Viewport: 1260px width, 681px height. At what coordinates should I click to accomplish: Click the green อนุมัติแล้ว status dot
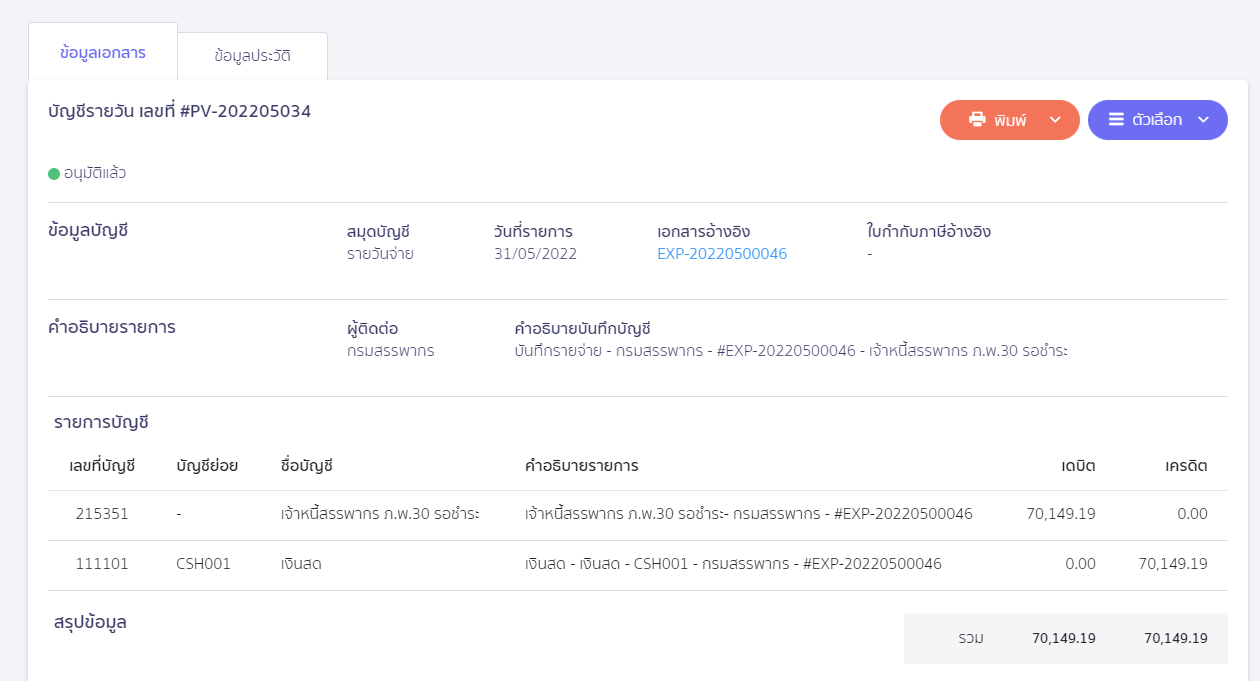[x=54, y=174]
